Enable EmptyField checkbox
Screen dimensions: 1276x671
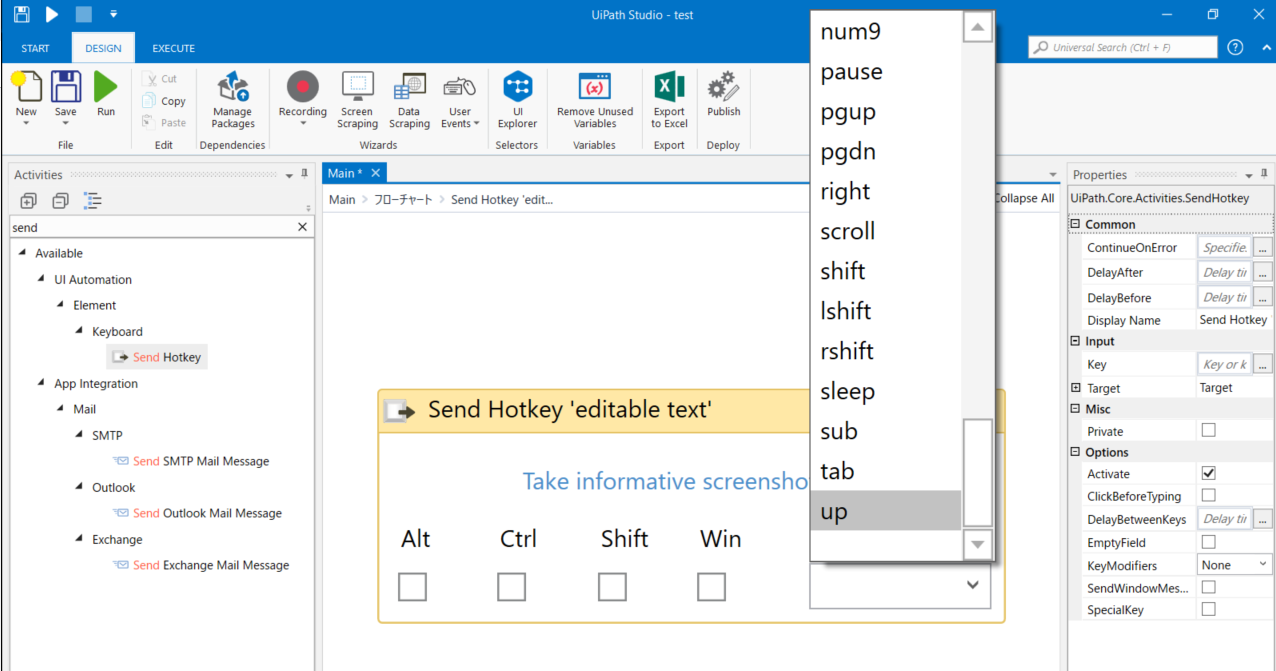[x=1208, y=542]
